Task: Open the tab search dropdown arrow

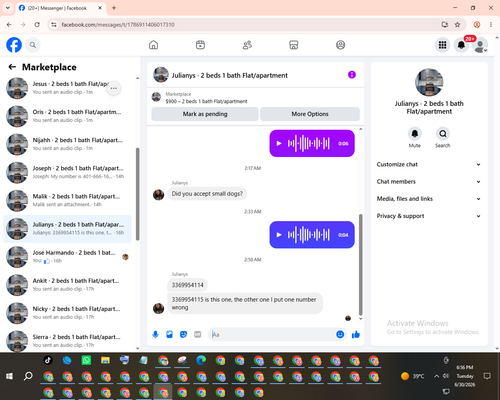Action: click(8, 8)
